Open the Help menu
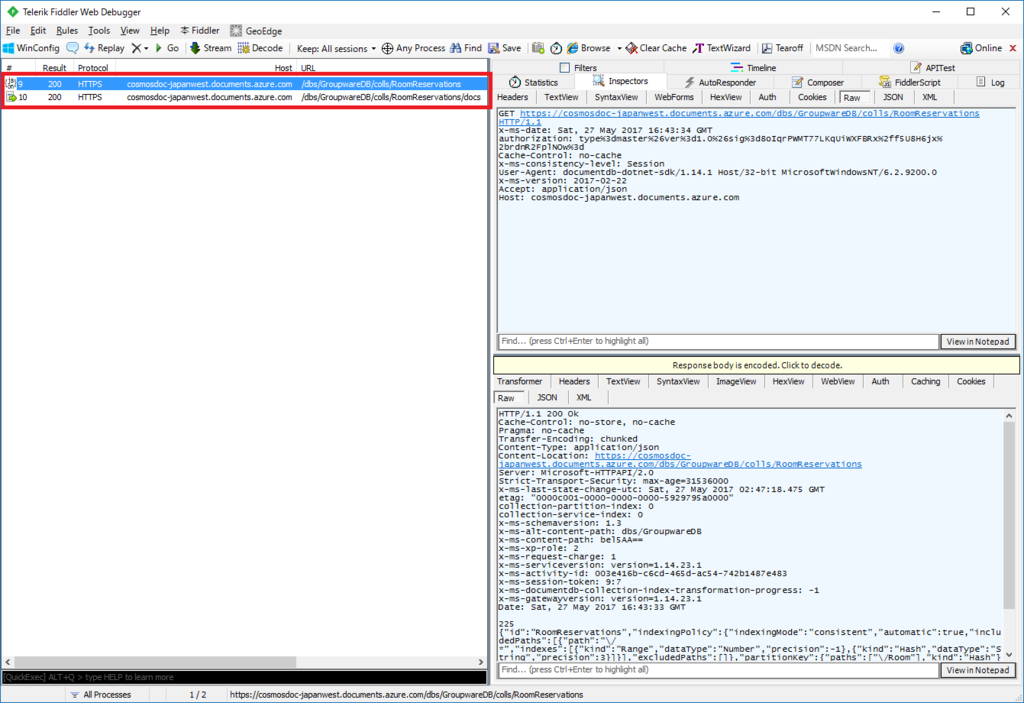 point(159,31)
